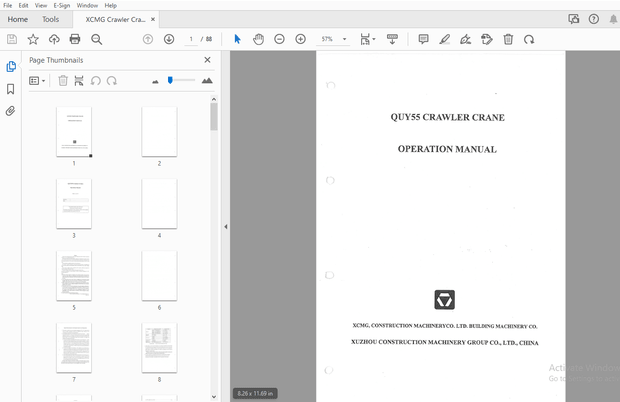This screenshot has height=402, width=620.
Task: Open the zoom level dropdown arrow
Action: pyautogui.click(x=344, y=39)
